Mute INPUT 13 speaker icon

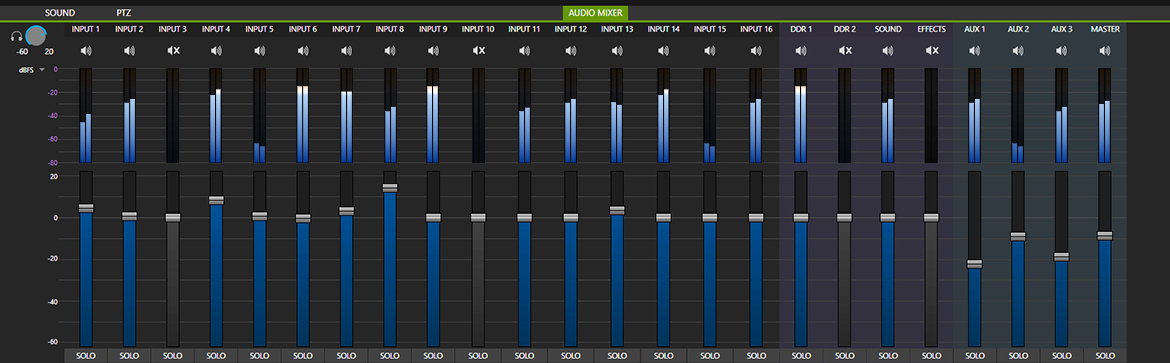(617, 51)
